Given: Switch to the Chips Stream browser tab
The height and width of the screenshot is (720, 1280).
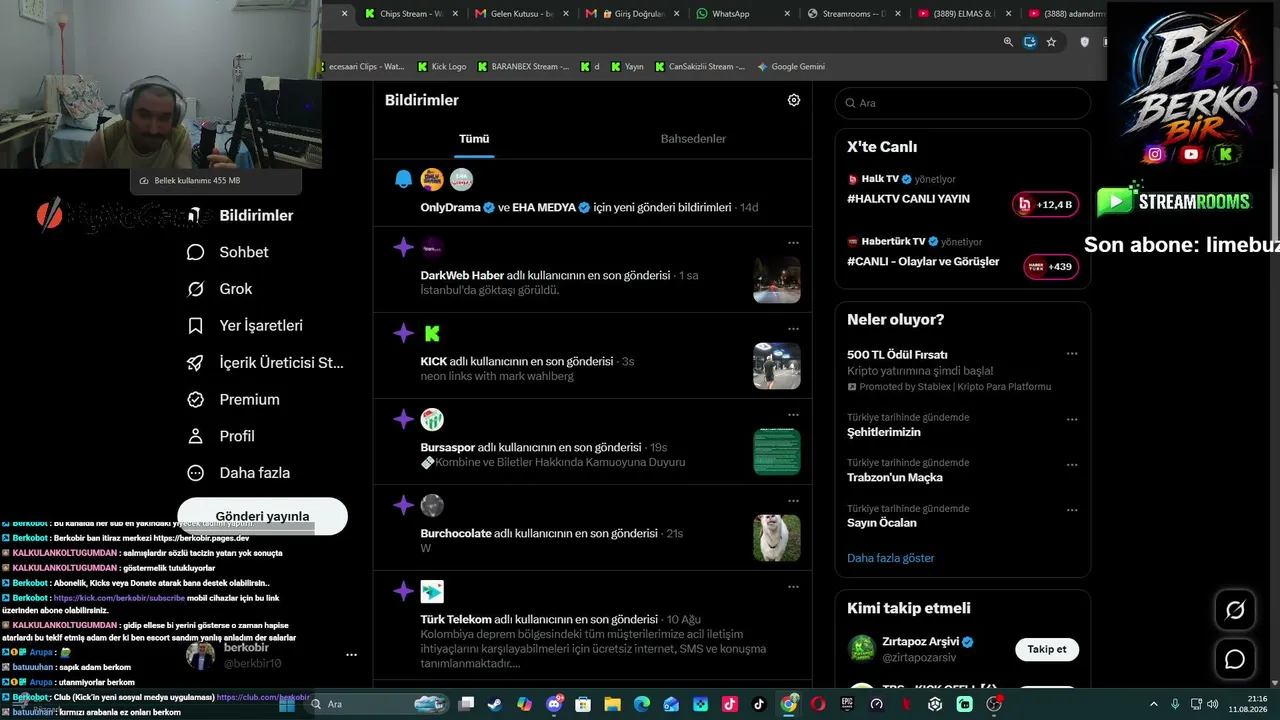Looking at the screenshot, I should tap(411, 14).
